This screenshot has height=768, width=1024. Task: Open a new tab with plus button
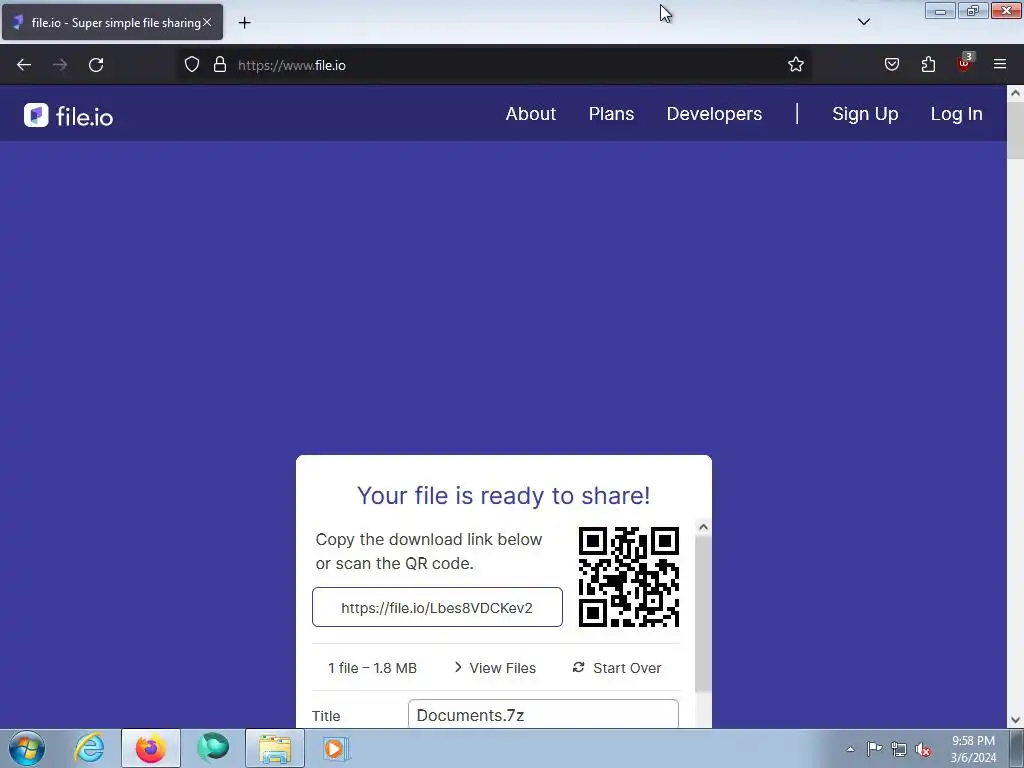pos(244,23)
